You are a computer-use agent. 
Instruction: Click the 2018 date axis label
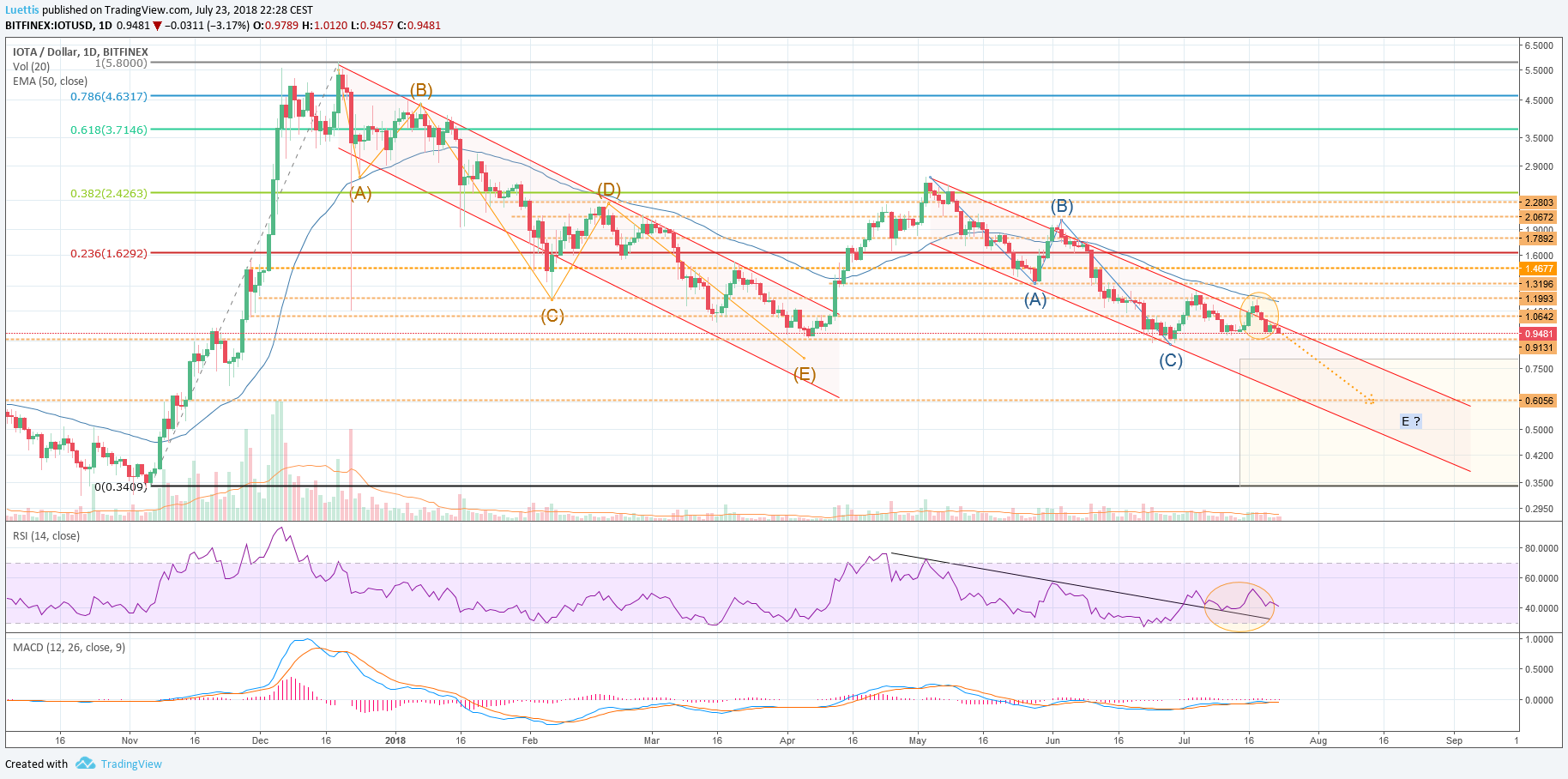point(395,740)
